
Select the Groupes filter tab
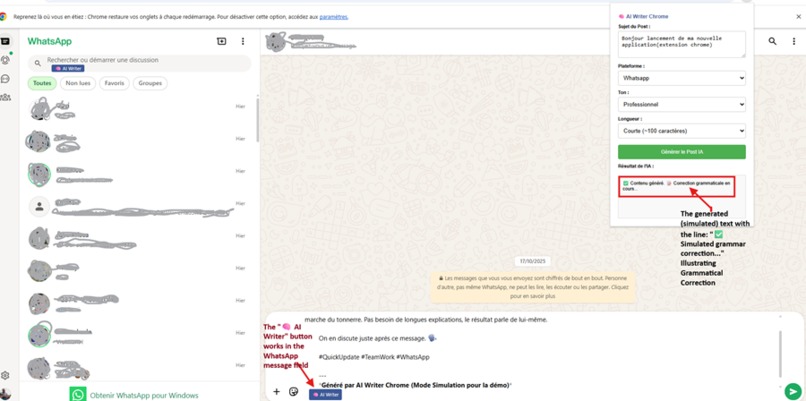150,83
